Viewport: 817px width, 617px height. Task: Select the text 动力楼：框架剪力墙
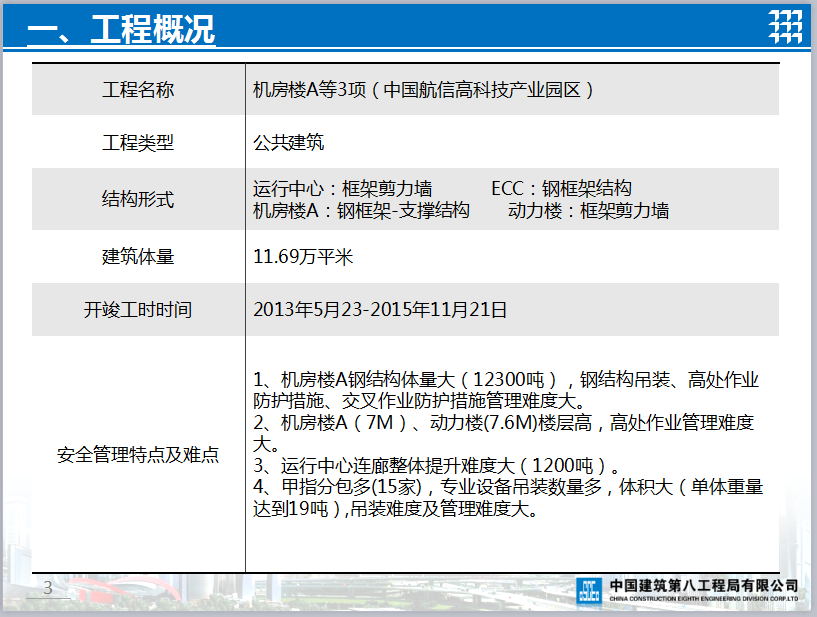click(x=589, y=211)
